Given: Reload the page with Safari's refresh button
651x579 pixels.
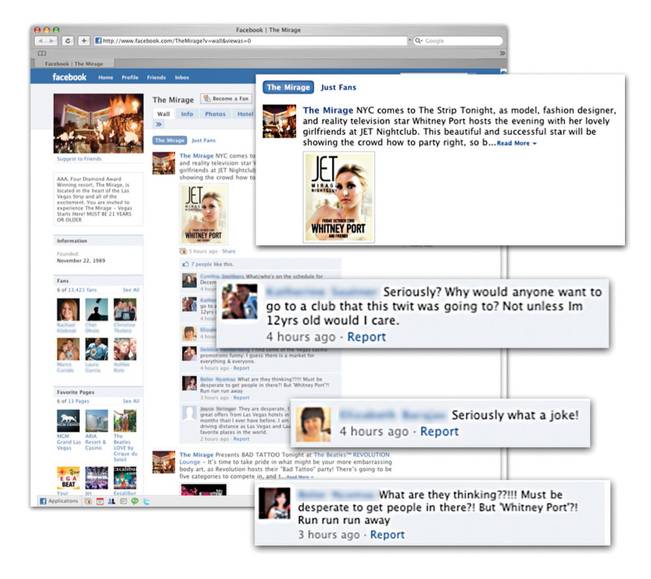Looking at the screenshot, I should pos(68,41).
